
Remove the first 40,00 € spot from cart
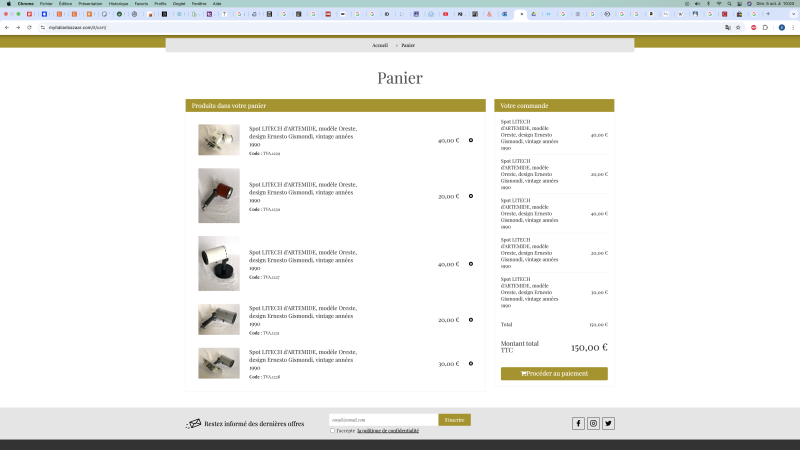[x=471, y=140]
